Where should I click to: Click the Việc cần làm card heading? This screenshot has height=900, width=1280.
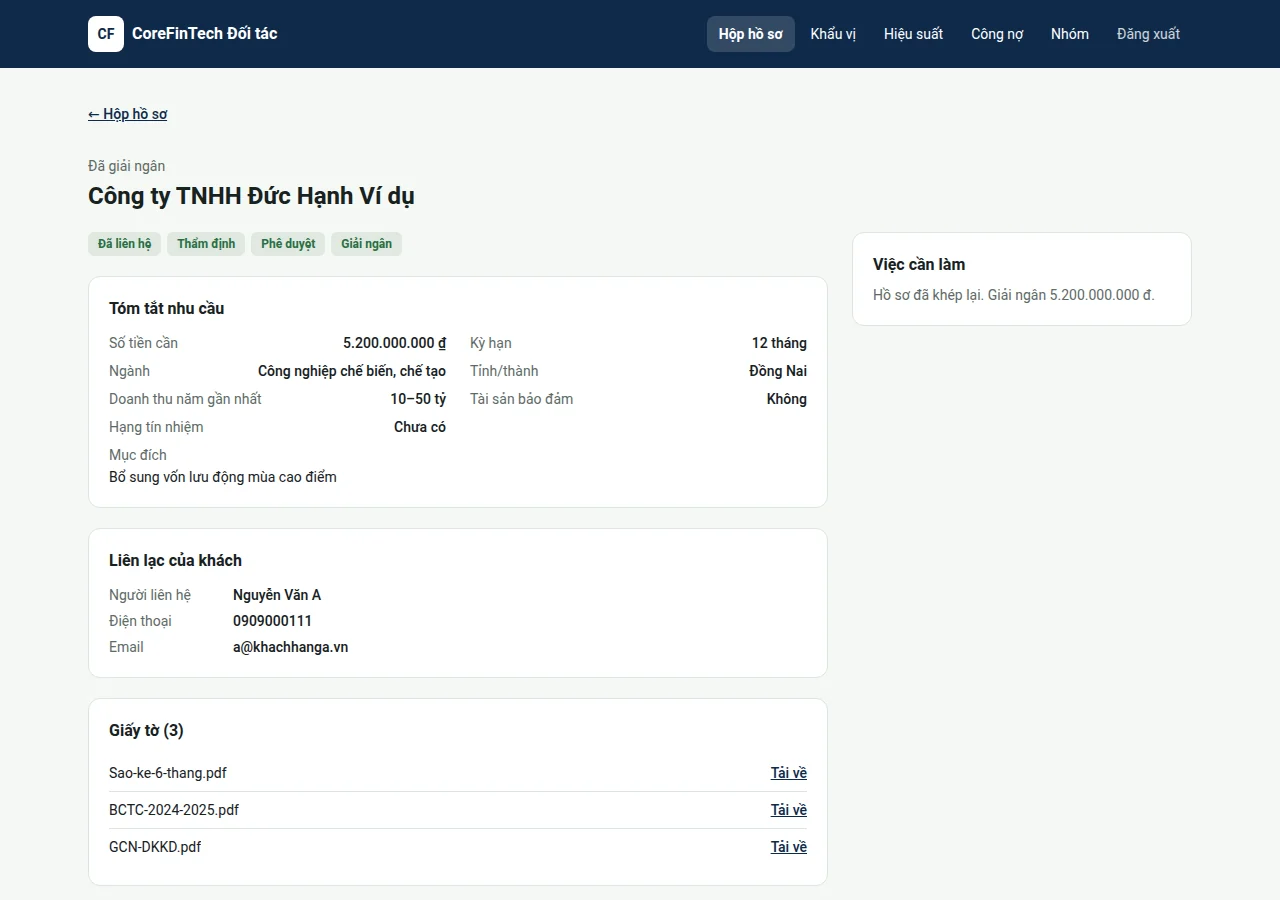coord(919,264)
